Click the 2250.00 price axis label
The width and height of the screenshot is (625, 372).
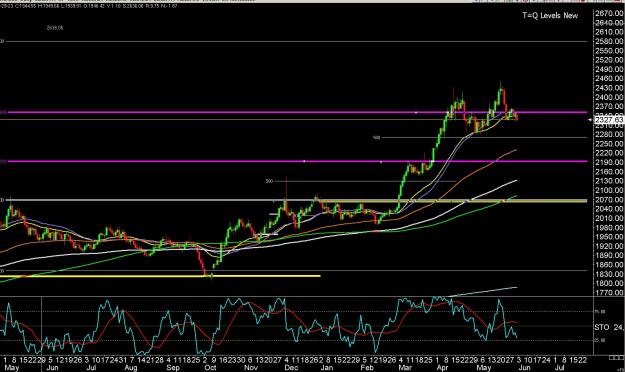(x=609, y=144)
